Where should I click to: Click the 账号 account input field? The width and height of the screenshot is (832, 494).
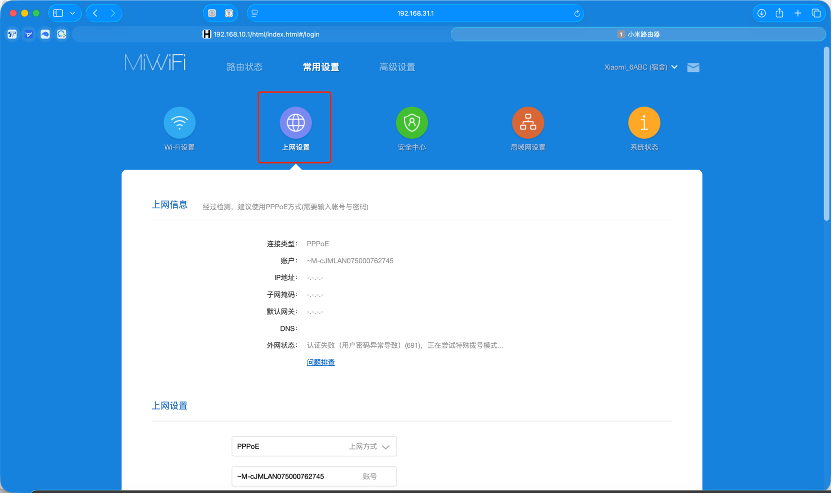coord(314,476)
